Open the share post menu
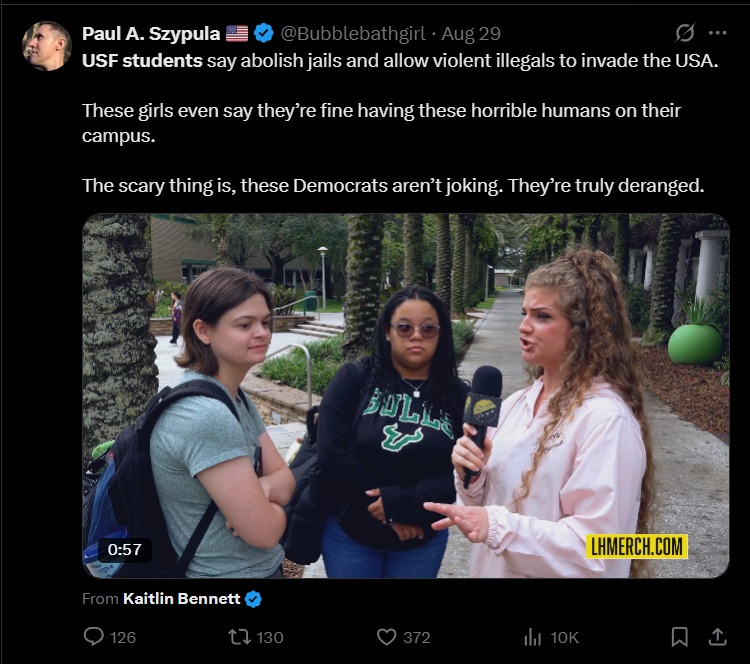 [717, 636]
